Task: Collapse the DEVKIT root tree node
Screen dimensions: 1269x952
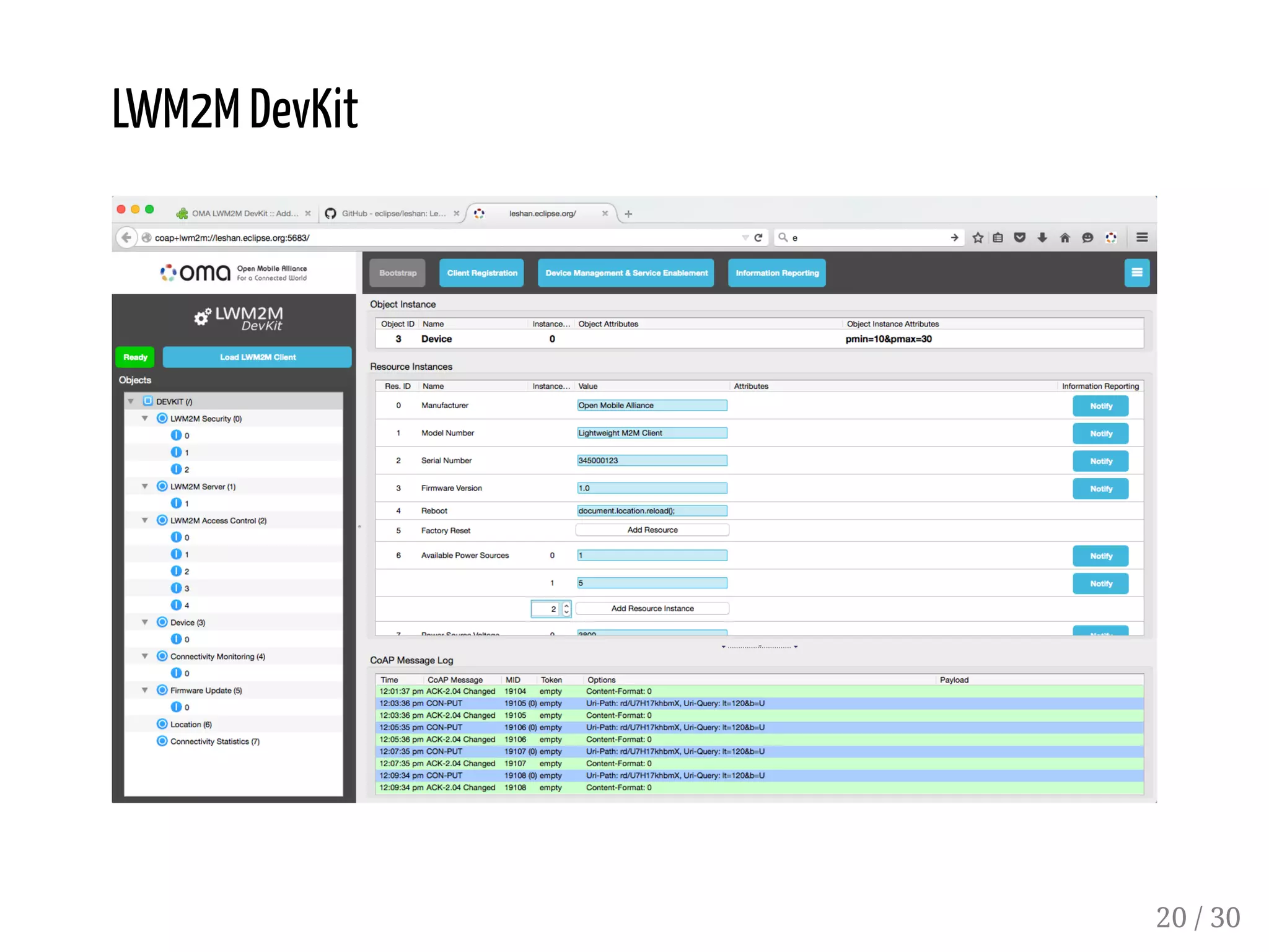Action: click(x=131, y=401)
